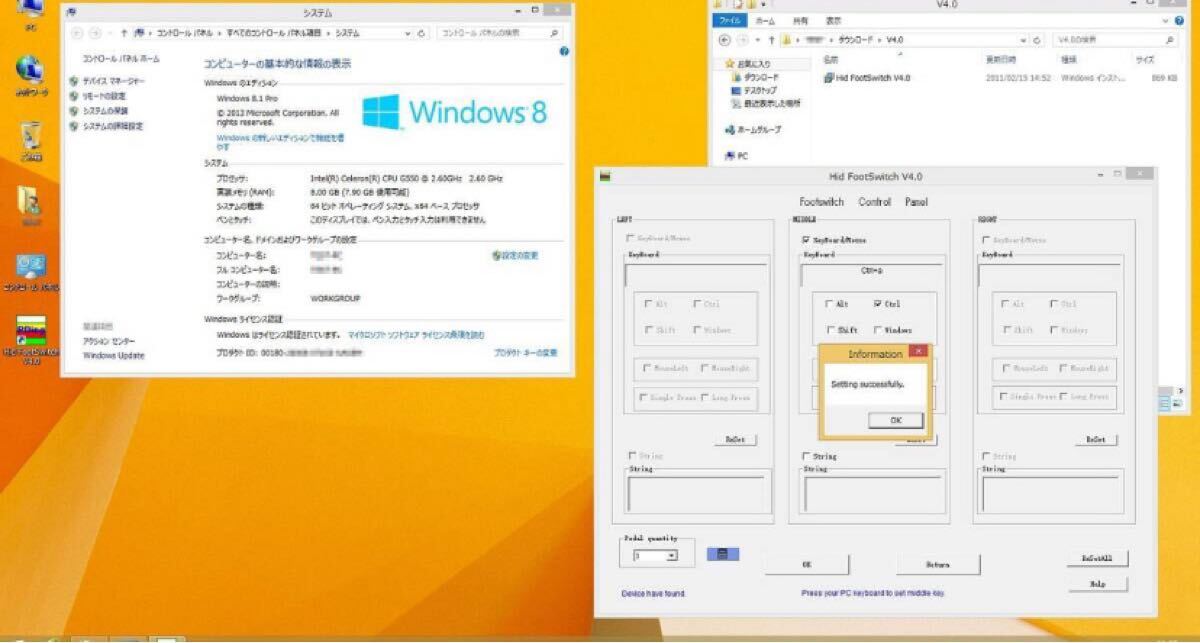Uncheck the MIDDLE Ctrl checkbox
1200x643 pixels.
877,304
